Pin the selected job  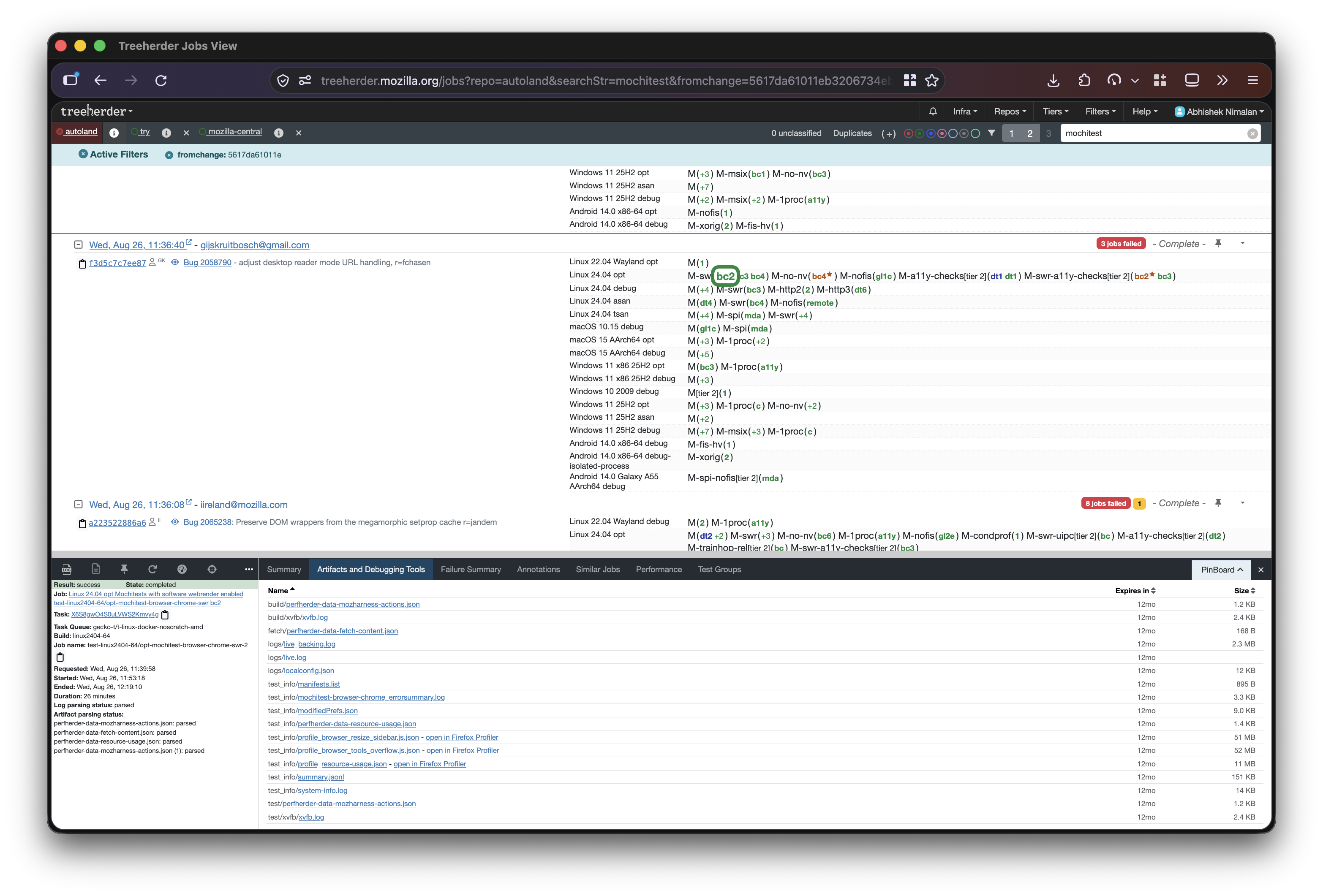point(124,569)
